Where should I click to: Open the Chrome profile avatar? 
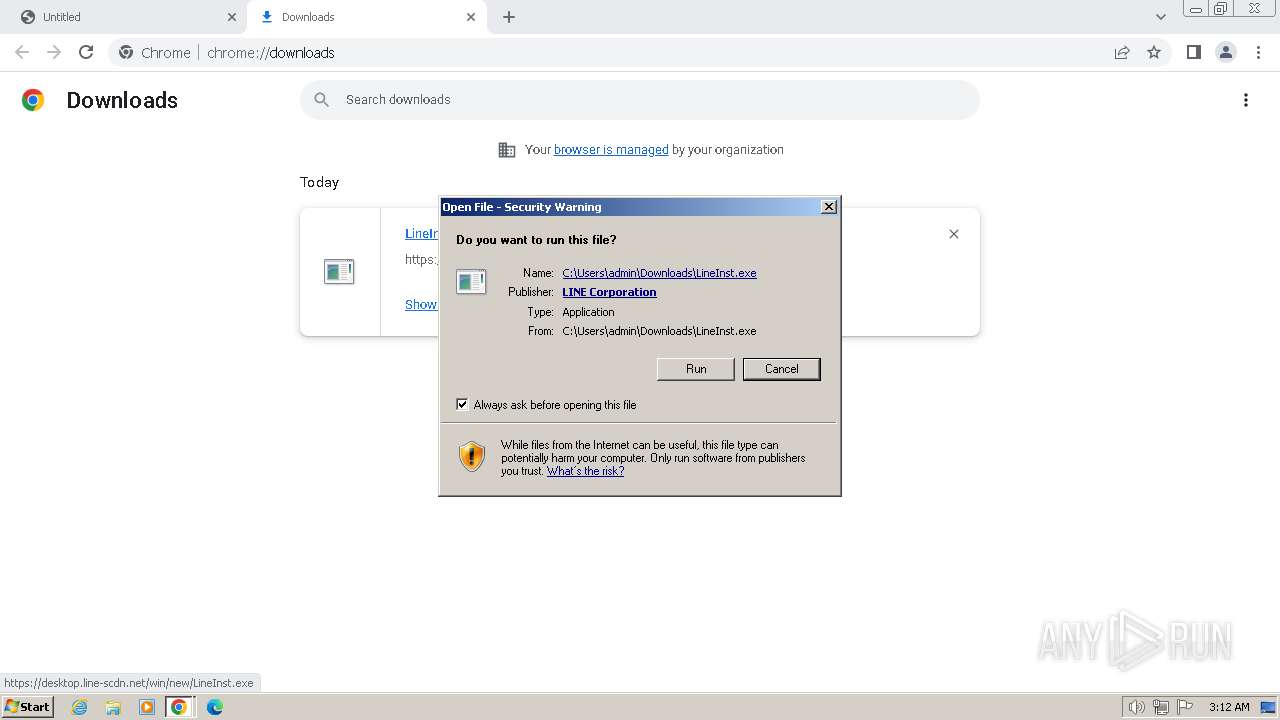coord(1226,52)
